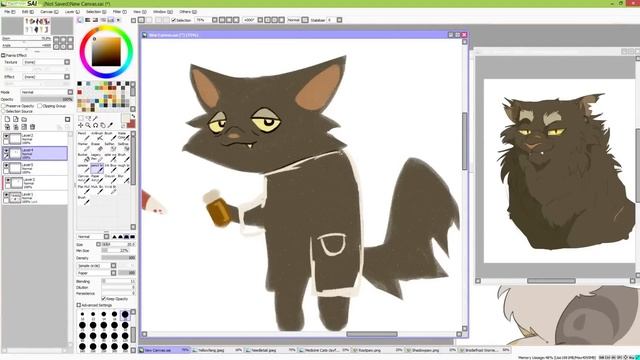Click the navigator thumbnail preview
The width and height of the screenshot is (640, 360).
(x=37, y=26)
